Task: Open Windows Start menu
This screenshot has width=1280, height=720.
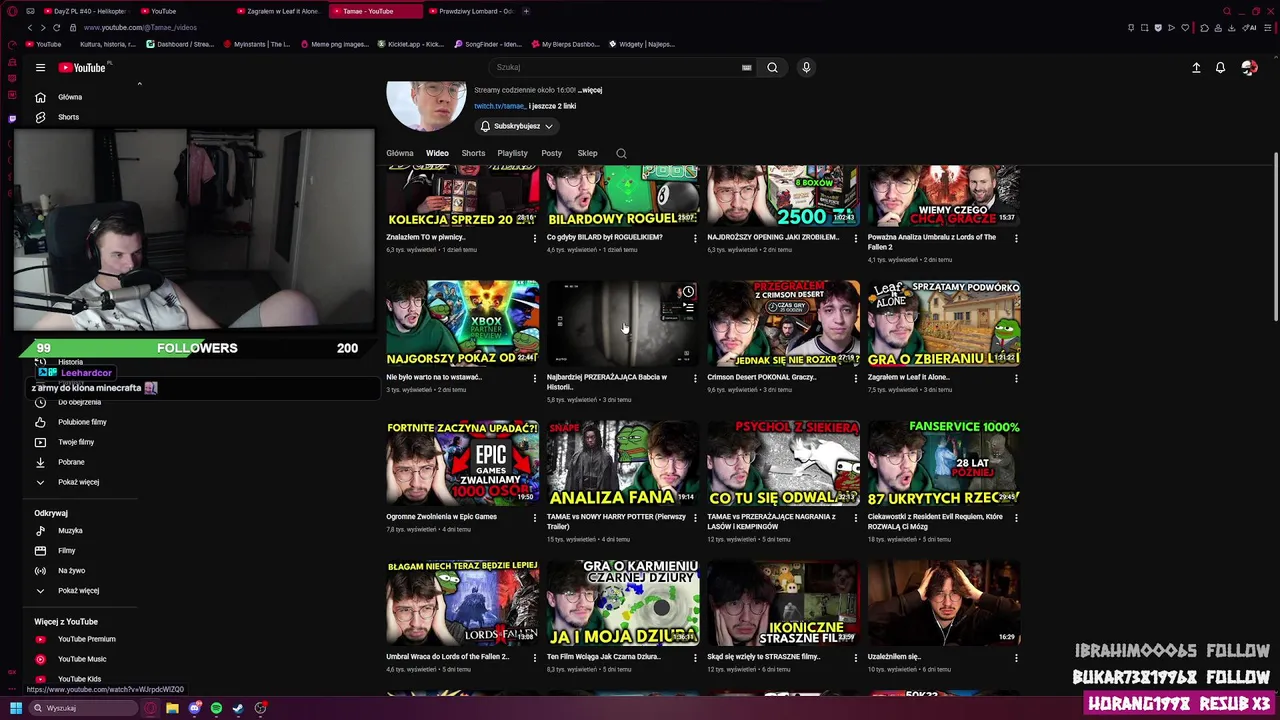Action: 15,708
